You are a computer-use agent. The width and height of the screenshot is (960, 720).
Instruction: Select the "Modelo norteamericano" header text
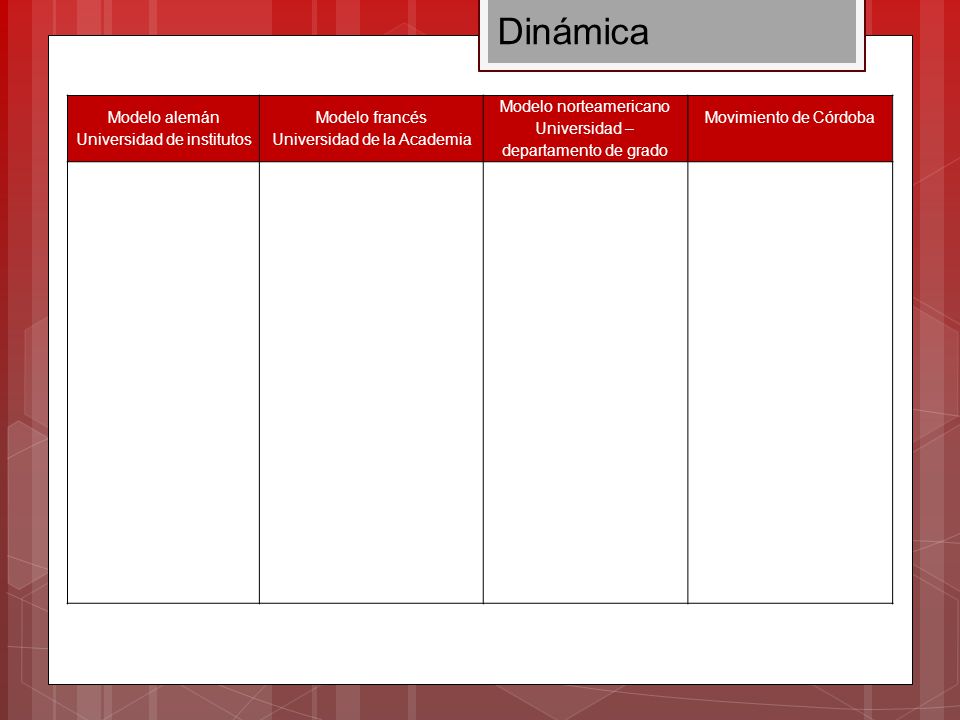point(585,107)
